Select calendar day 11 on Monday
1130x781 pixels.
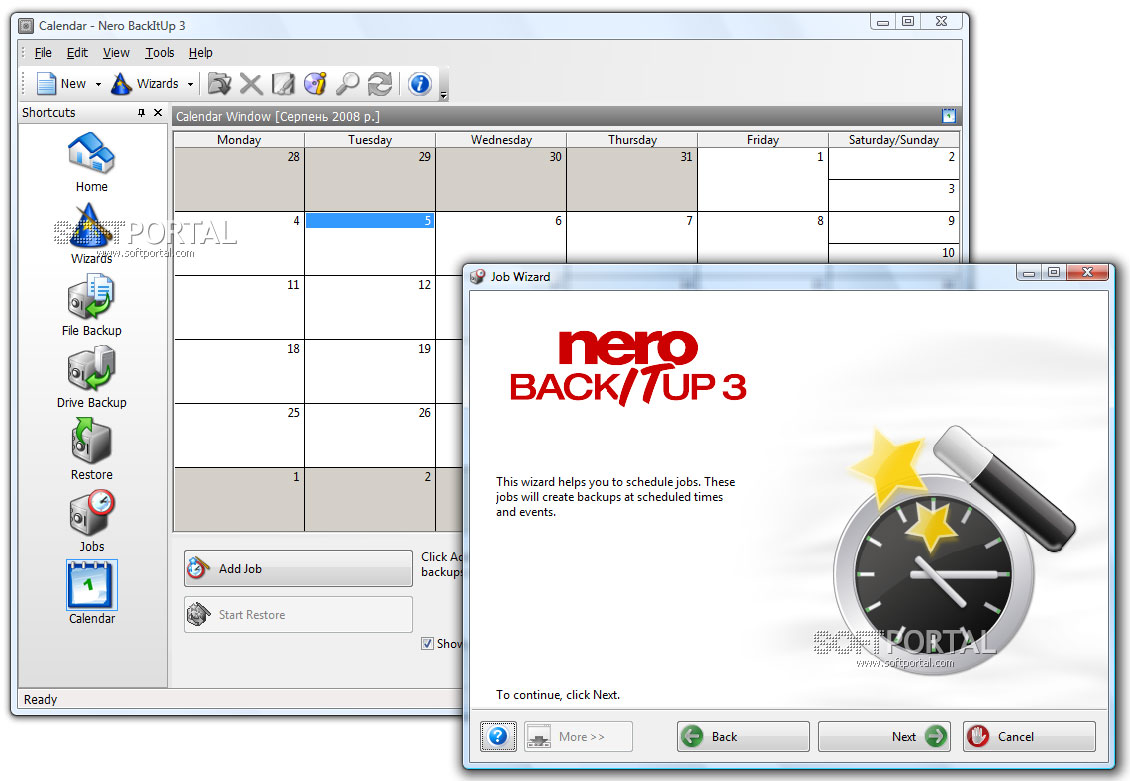click(x=239, y=308)
